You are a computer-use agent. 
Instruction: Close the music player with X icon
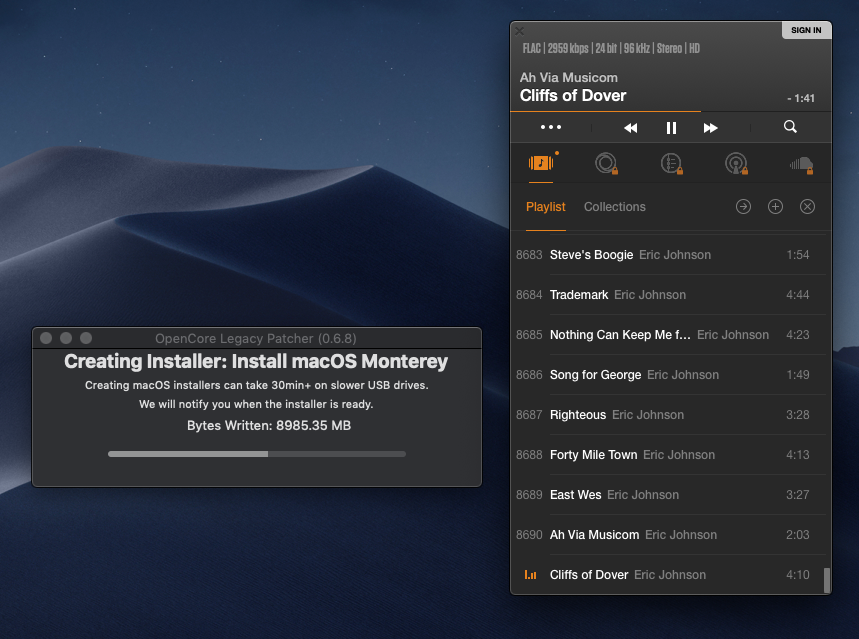520,31
